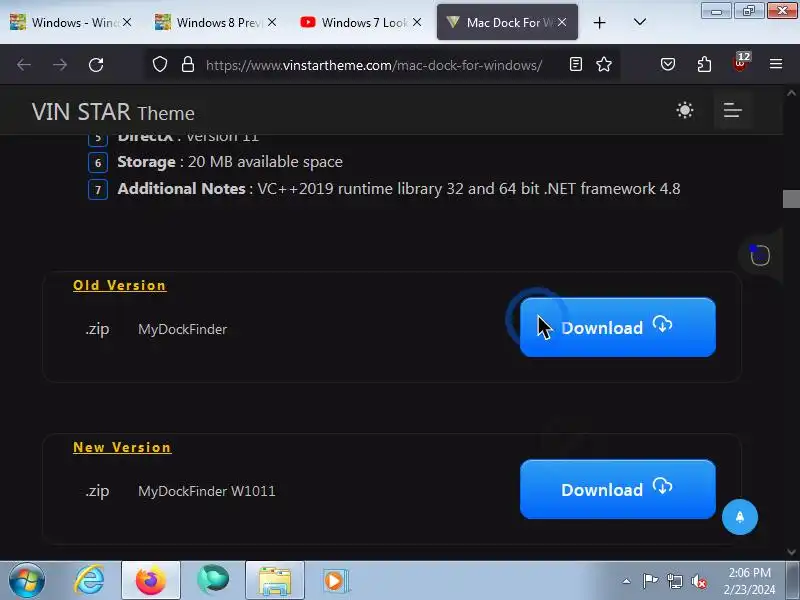Download the New Version MyDockFinder W1011
The image size is (800, 600).
click(617, 489)
